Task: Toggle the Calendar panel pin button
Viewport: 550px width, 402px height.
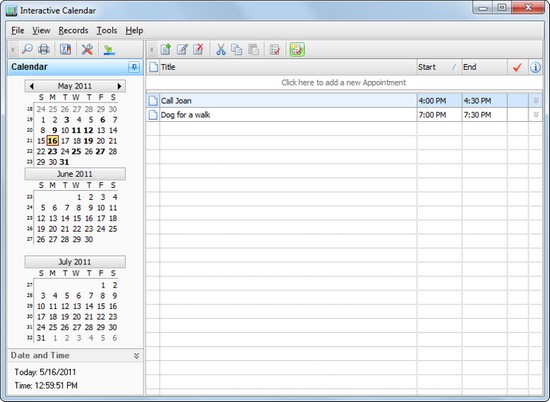Action: tap(134, 67)
